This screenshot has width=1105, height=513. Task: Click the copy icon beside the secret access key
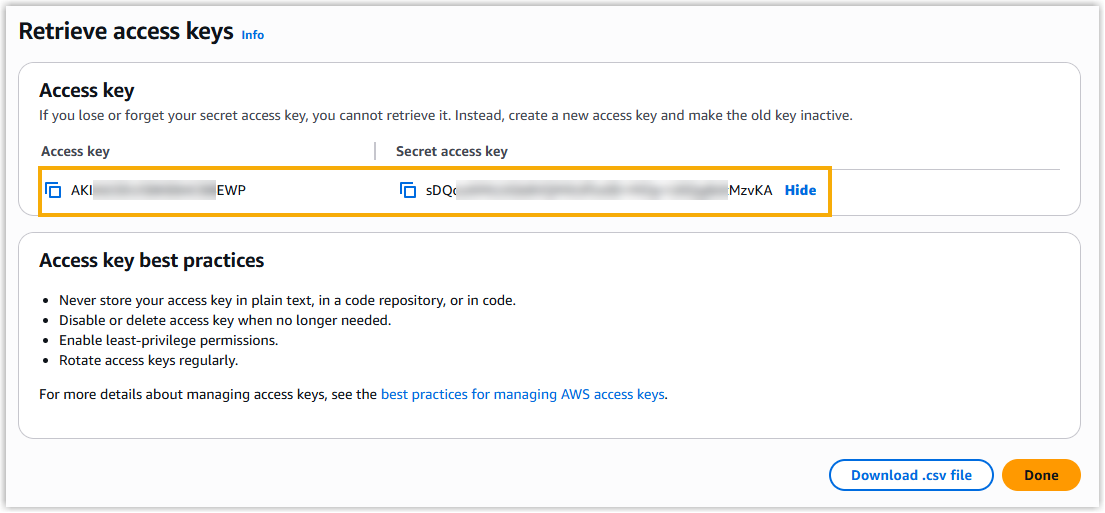pos(408,190)
